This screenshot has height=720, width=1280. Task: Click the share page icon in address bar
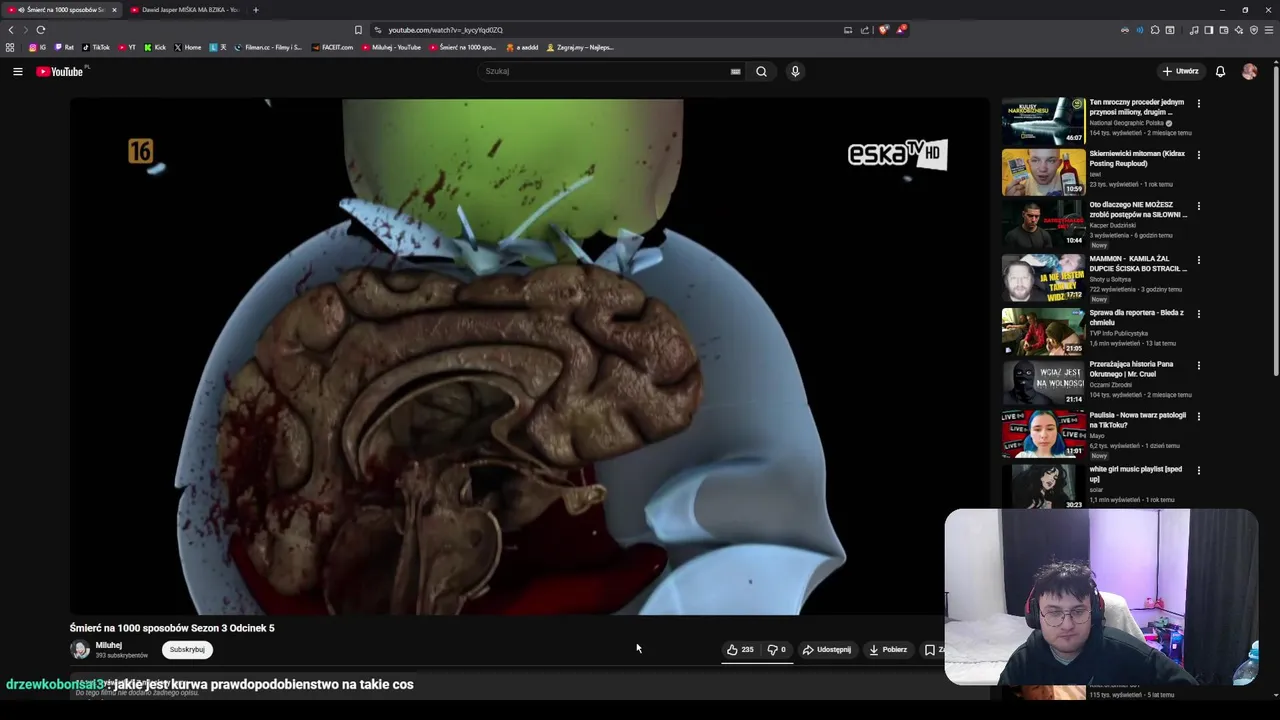[865, 30]
